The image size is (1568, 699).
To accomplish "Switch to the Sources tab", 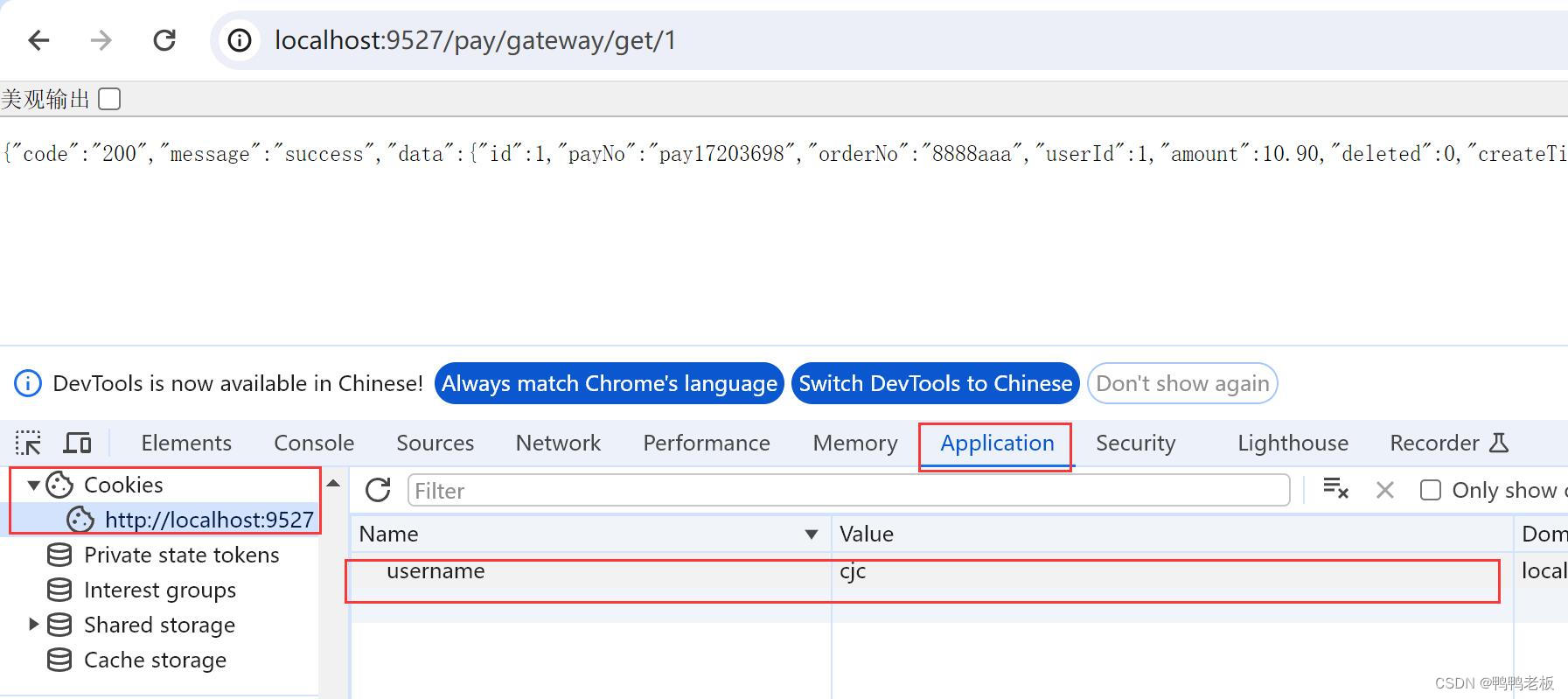I will pyautogui.click(x=435, y=443).
